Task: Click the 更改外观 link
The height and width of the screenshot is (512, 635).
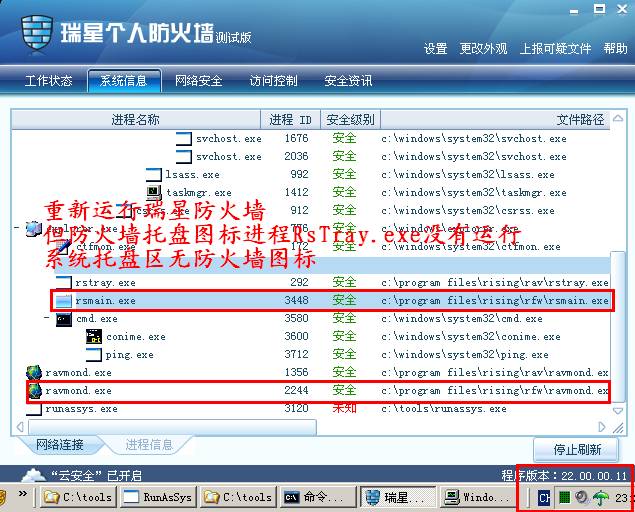Action: (483, 49)
